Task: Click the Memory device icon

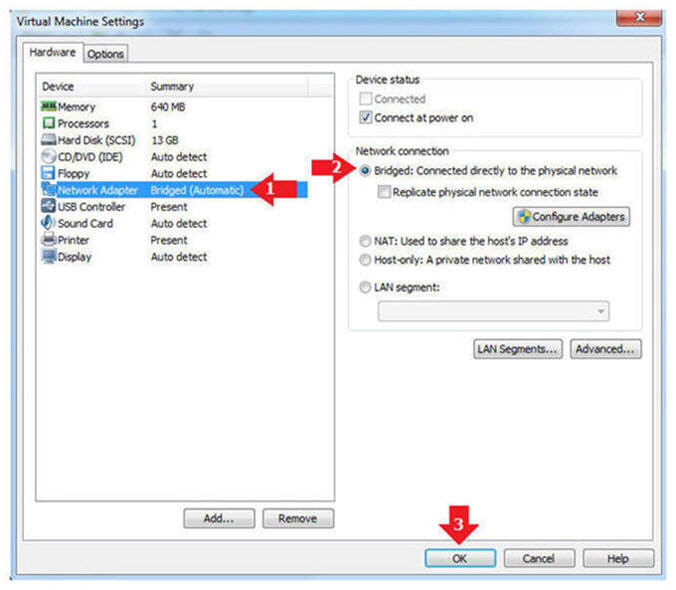Action: pyautogui.click(x=48, y=106)
